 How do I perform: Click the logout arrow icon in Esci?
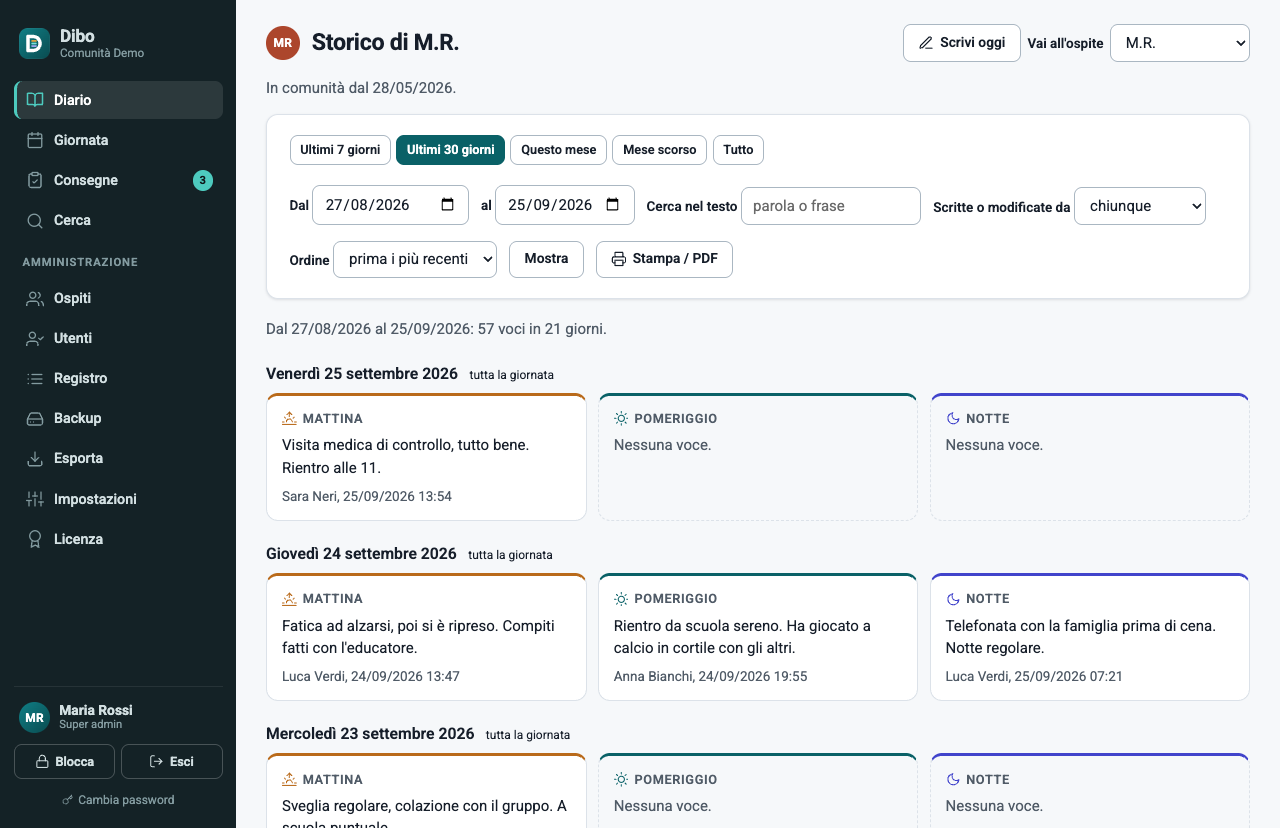[x=156, y=762]
